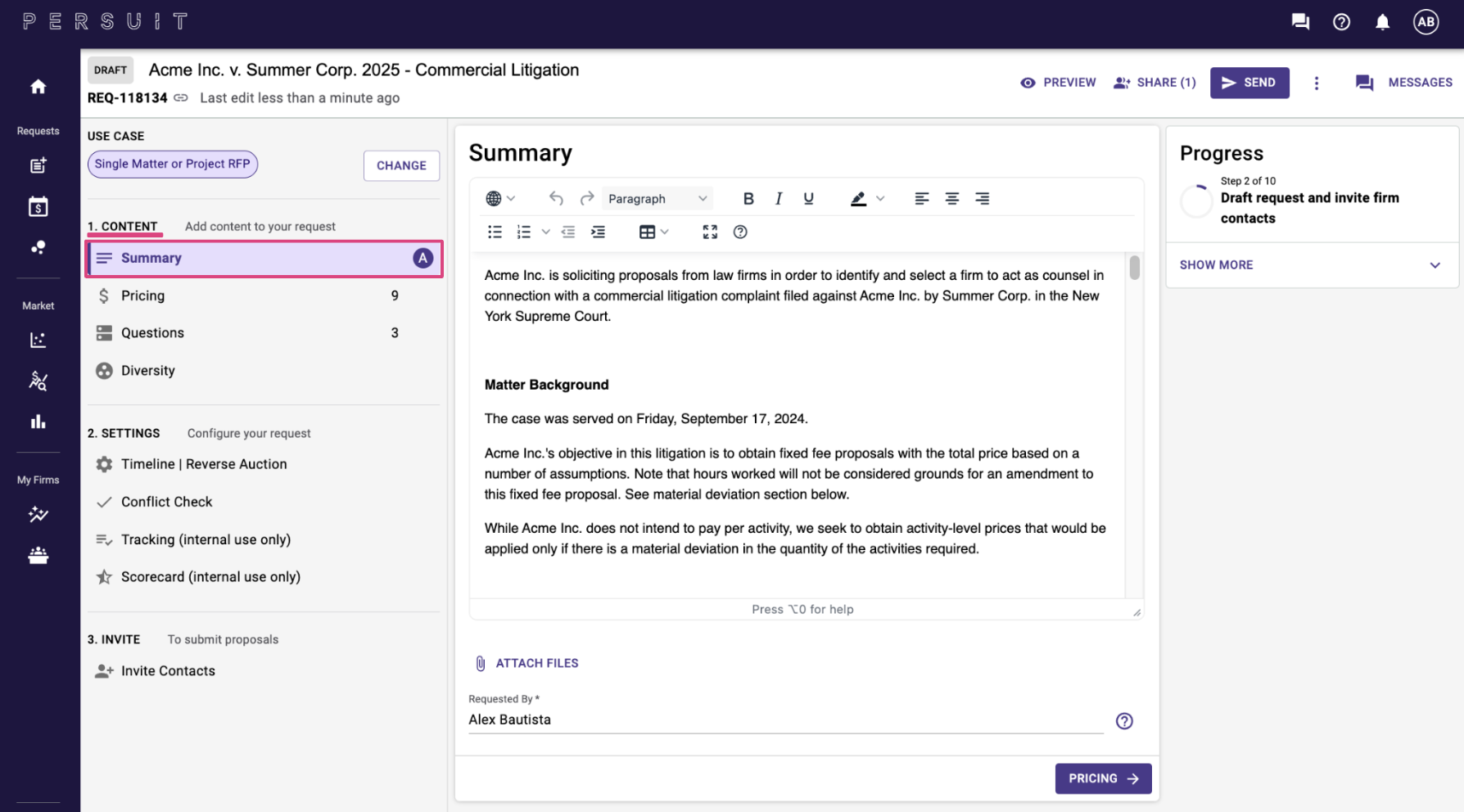The height and width of the screenshot is (812, 1464).
Task: Decrease indent in editor
Action: pos(567,232)
